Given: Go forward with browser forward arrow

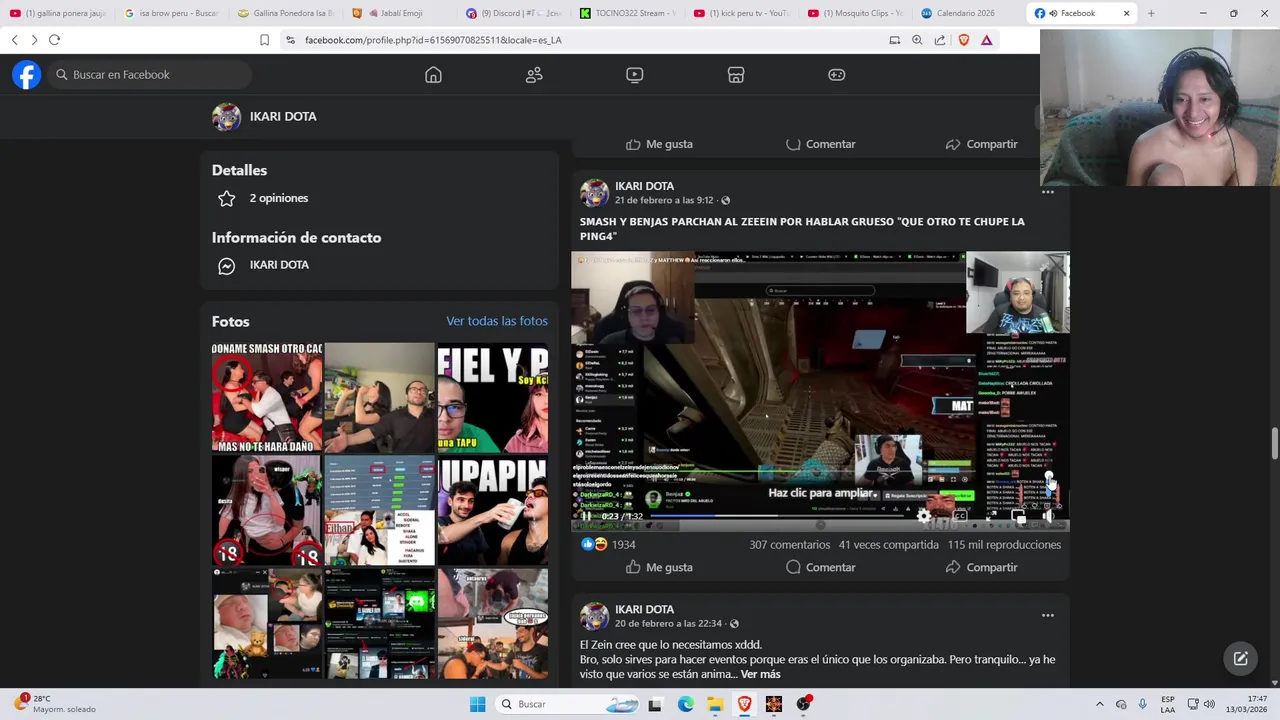Looking at the screenshot, I should click(34, 40).
